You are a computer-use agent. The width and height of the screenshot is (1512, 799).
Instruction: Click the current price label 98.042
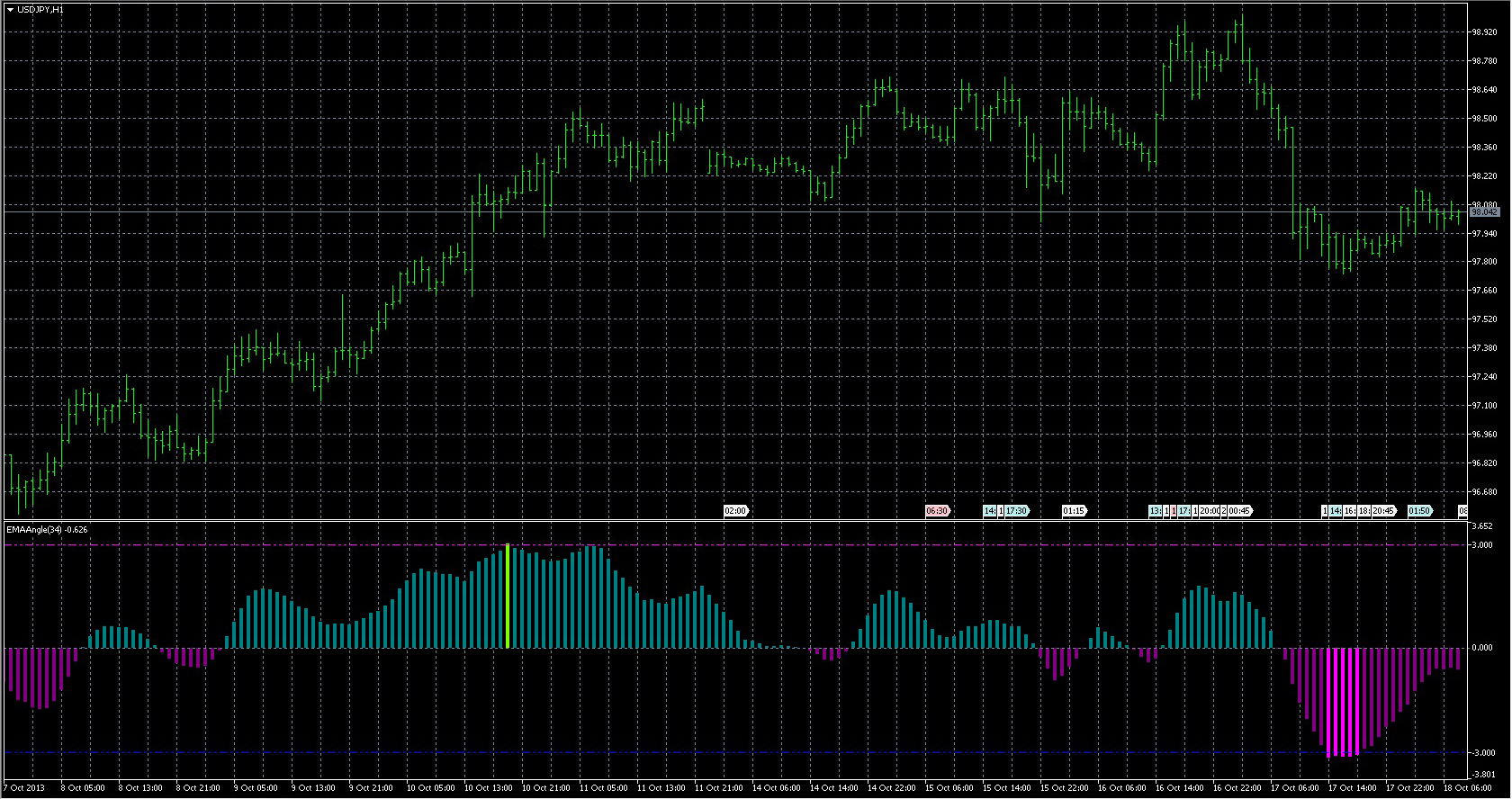tap(1484, 212)
